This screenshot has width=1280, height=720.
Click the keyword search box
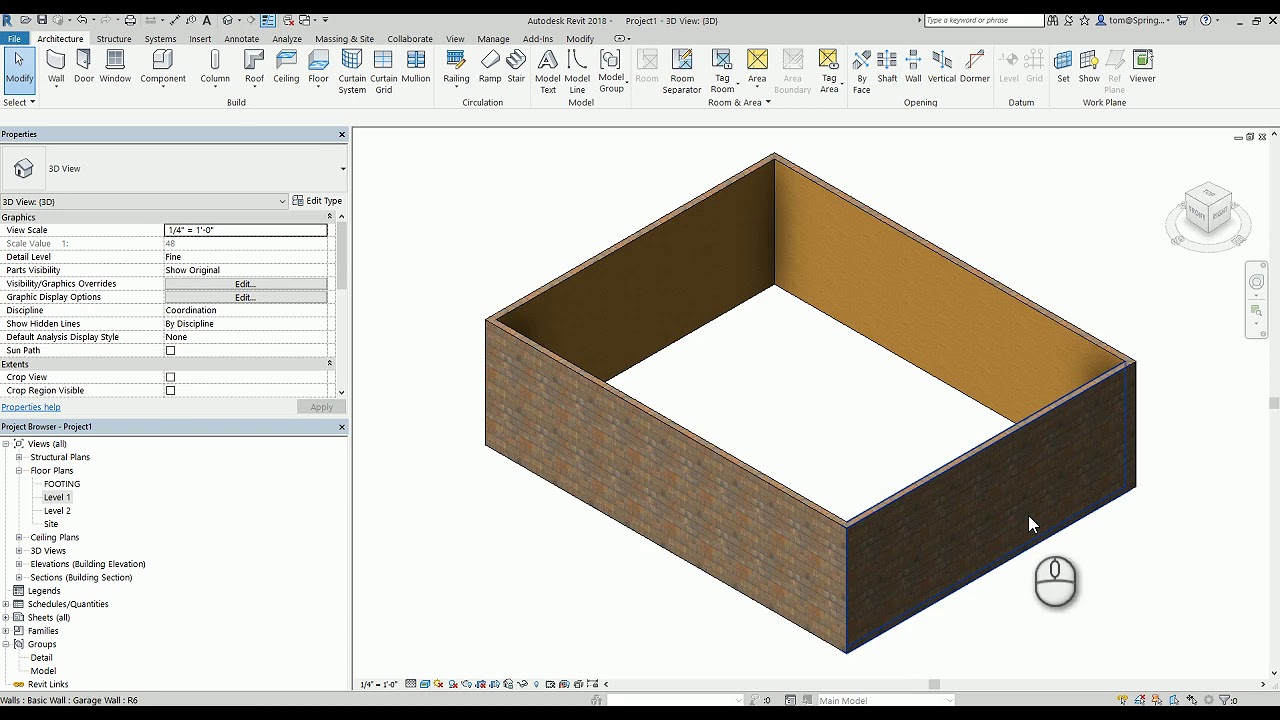click(x=984, y=20)
